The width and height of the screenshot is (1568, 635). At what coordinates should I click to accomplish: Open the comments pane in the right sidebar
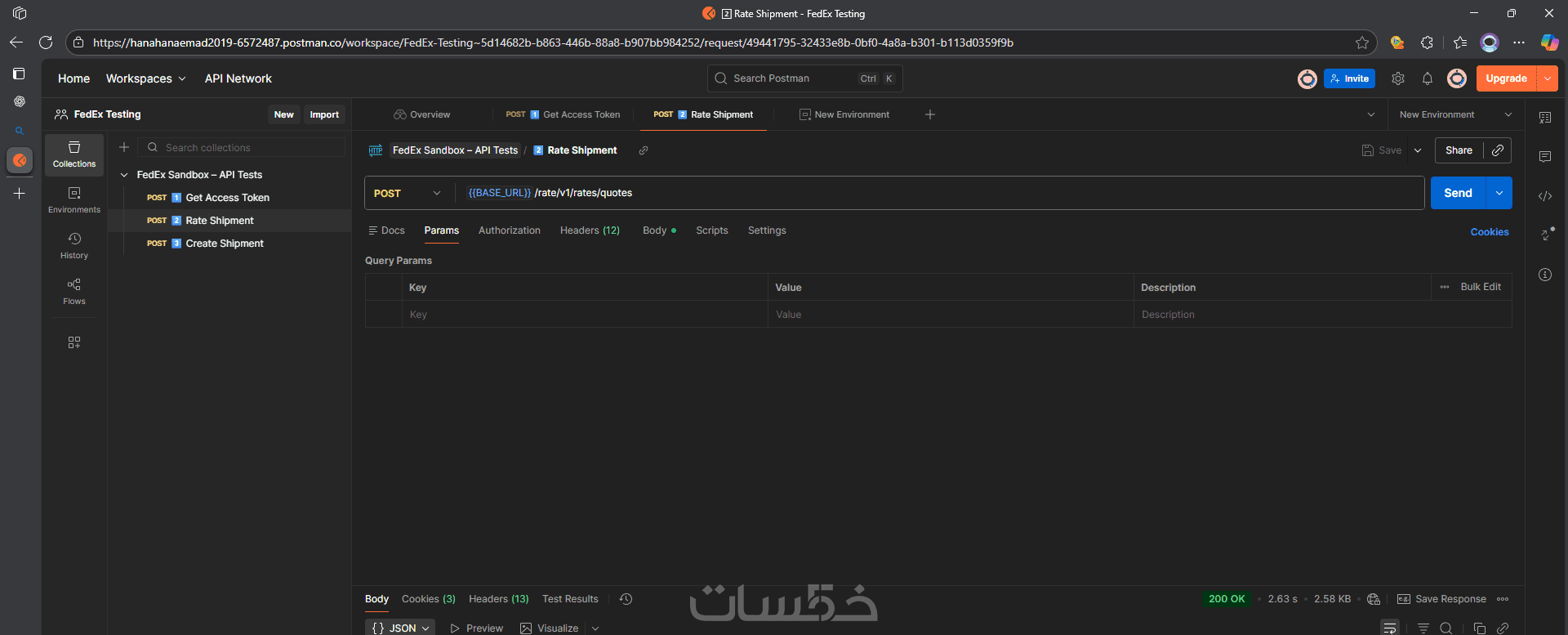[x=1545, y=157]
